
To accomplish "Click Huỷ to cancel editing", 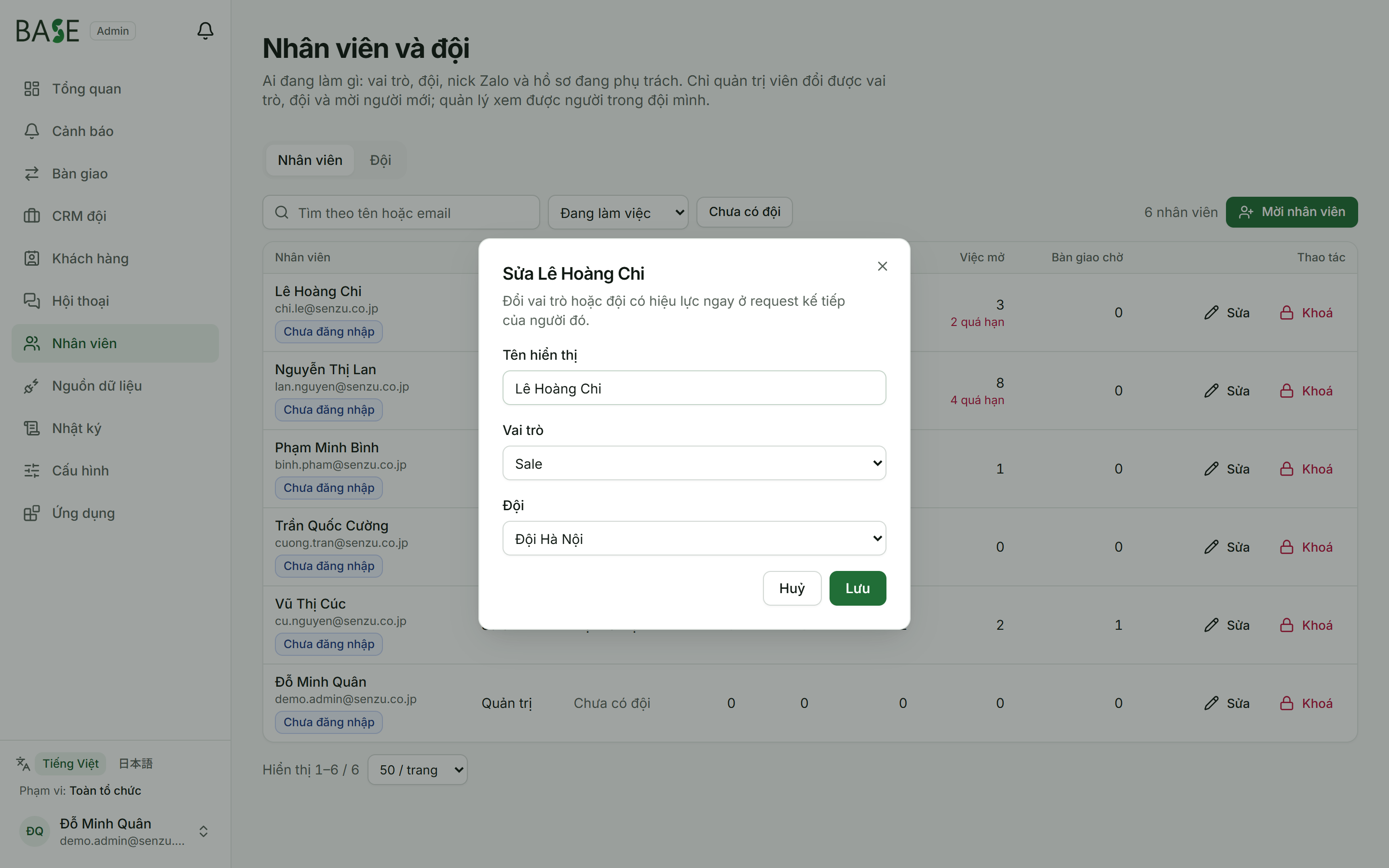I will coord(791,588).
